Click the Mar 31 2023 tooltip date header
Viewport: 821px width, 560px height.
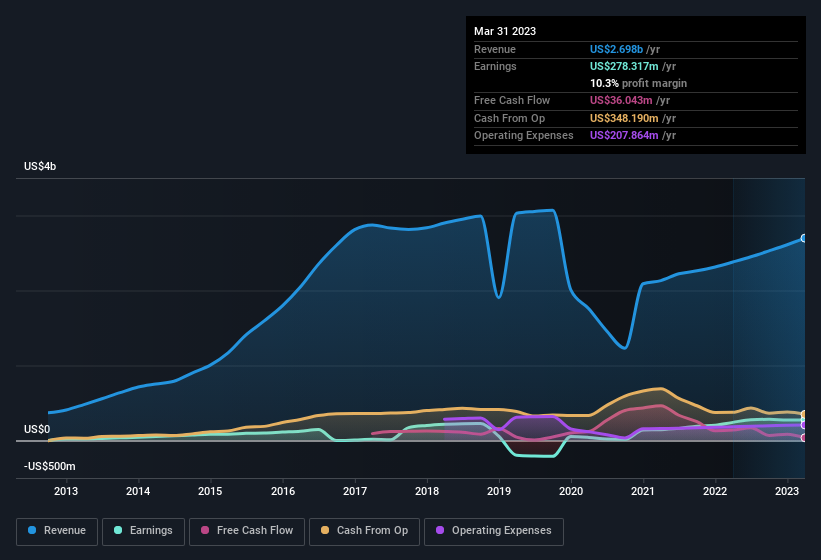click(505, 31)
